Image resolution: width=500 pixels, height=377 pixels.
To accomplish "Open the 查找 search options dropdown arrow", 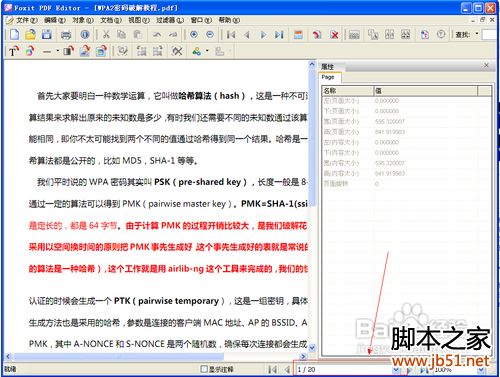I will [x=477, y=34].
